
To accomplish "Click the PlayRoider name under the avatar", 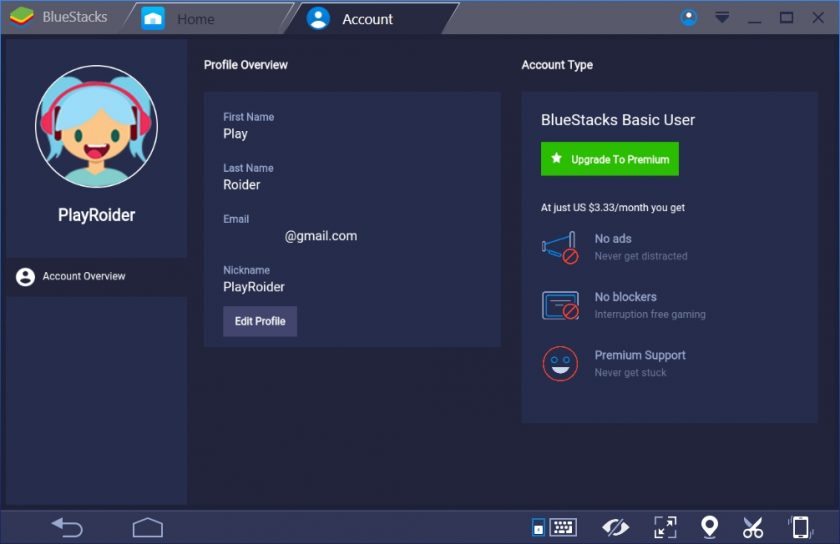I will [96, 215].
